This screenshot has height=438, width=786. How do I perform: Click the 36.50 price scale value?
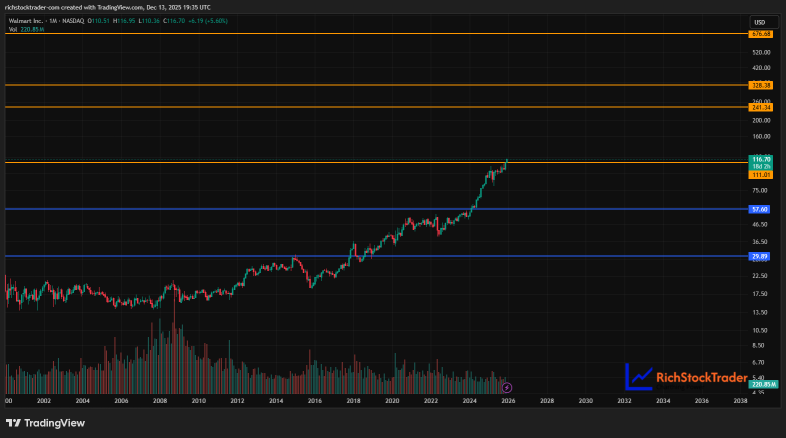click(x=759, y=242)
